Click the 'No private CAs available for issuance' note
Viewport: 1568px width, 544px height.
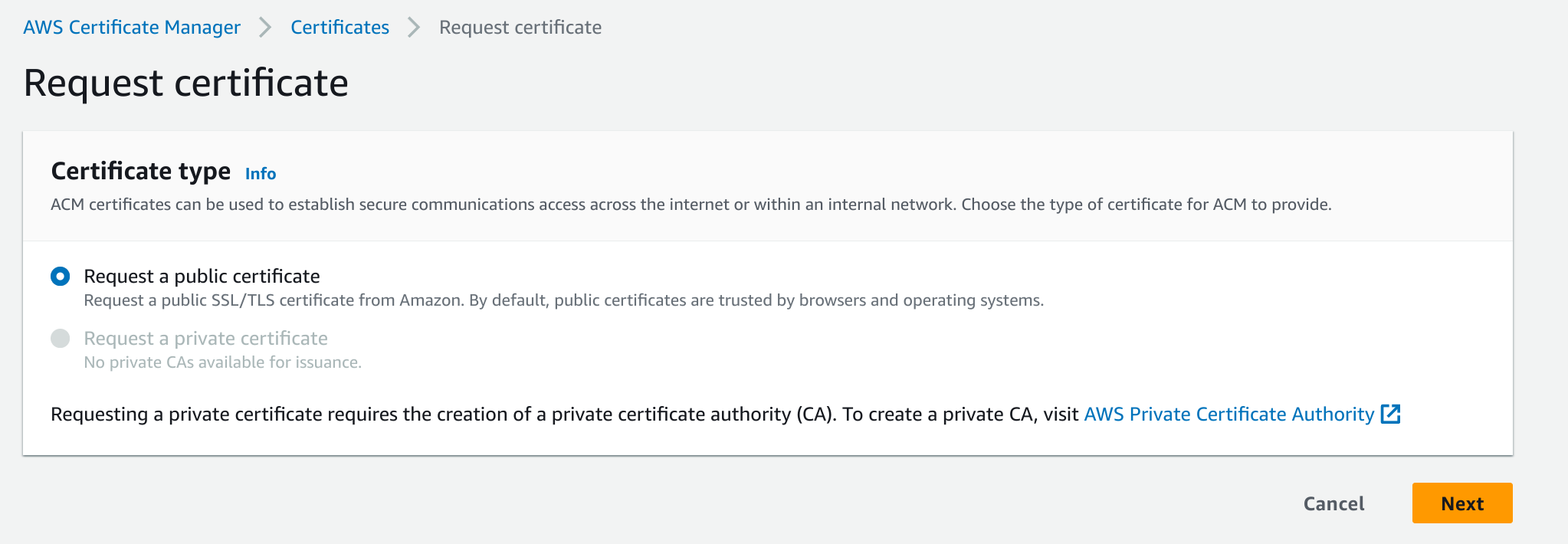coord(222,362)
